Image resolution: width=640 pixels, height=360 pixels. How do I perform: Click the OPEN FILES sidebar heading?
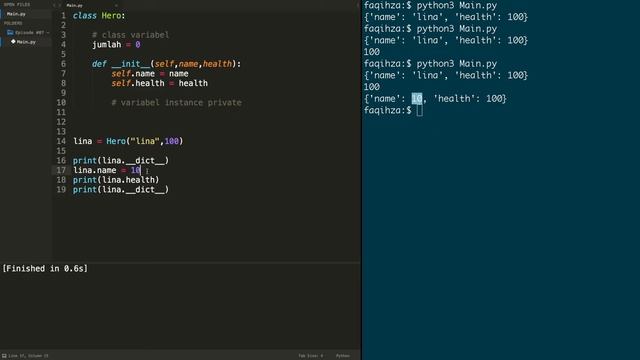pos(17,4)
